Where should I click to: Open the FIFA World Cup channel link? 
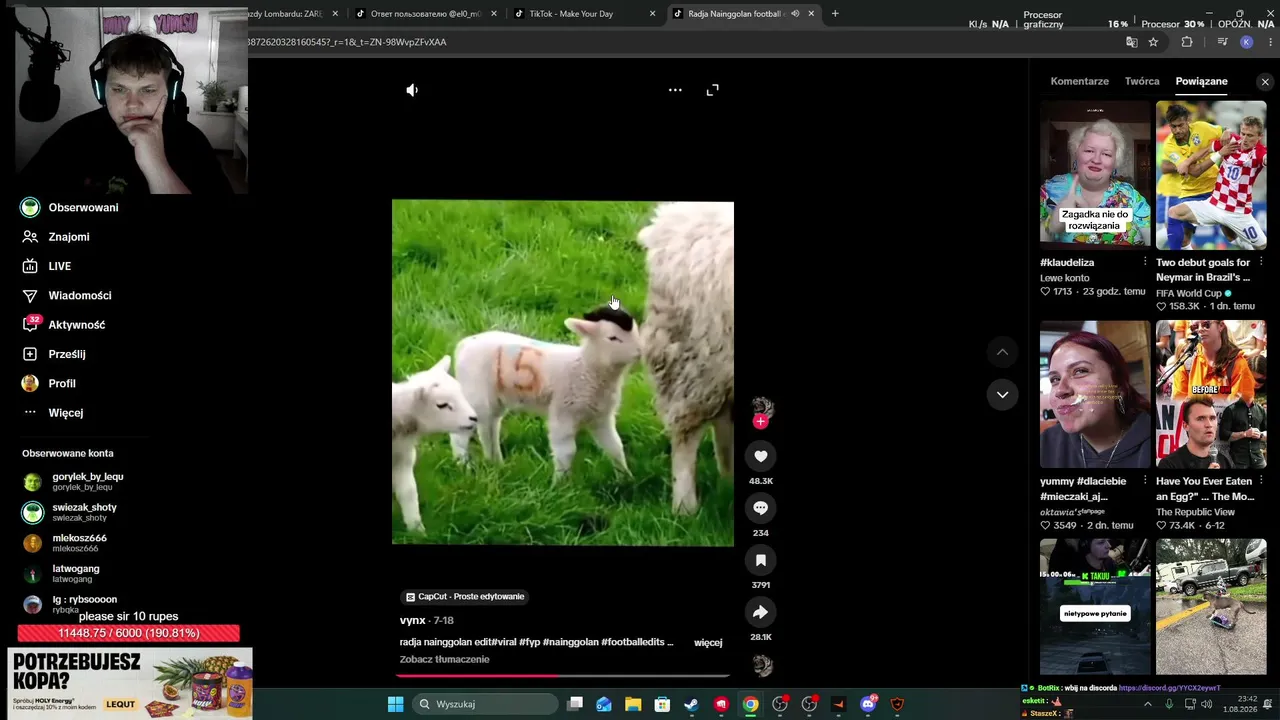click(1189, 293)
